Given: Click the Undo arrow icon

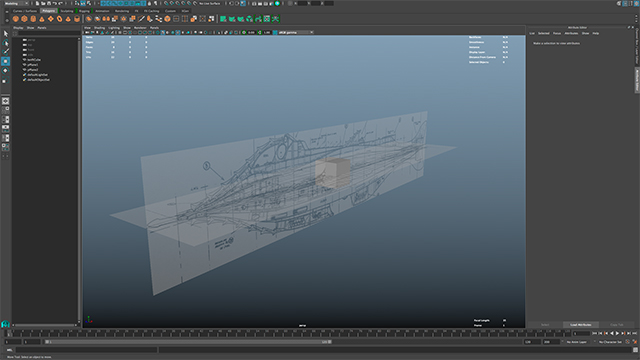Looking at the screenshot, I should [x=55, y=3].
